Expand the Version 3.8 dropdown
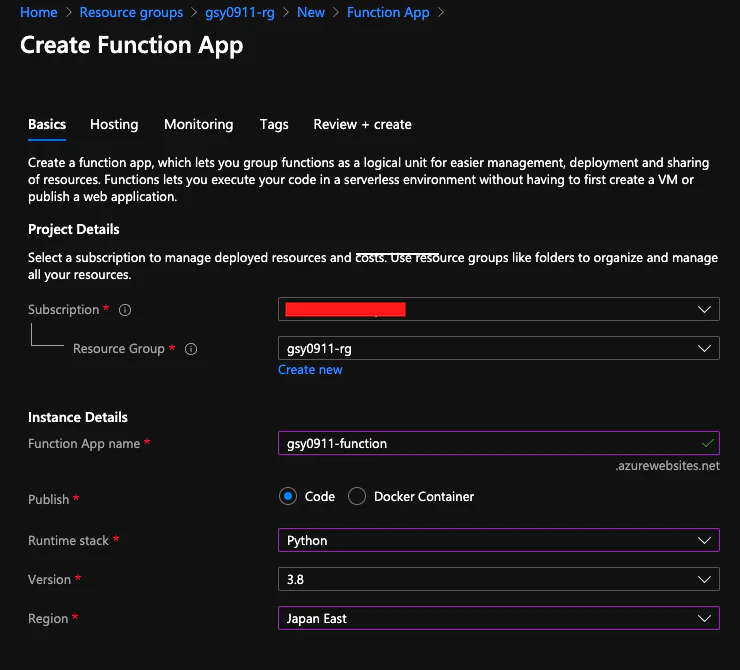This screenshot has height=670, width=740. click(499, 579)
